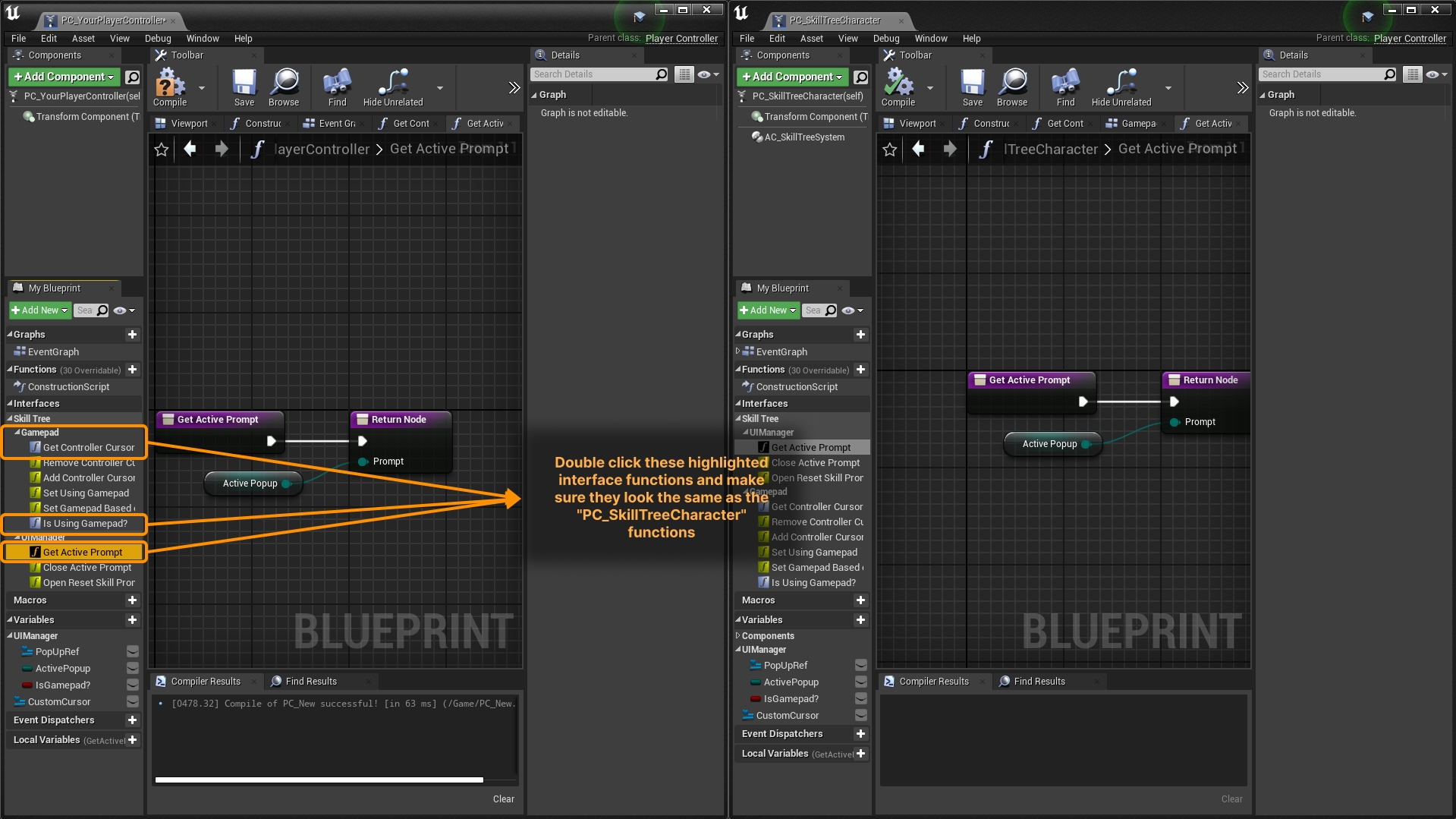
Task: Toggle IsGamepad? variable visibility in right panel
Action: pyautogui.click(x=861, y=698)
